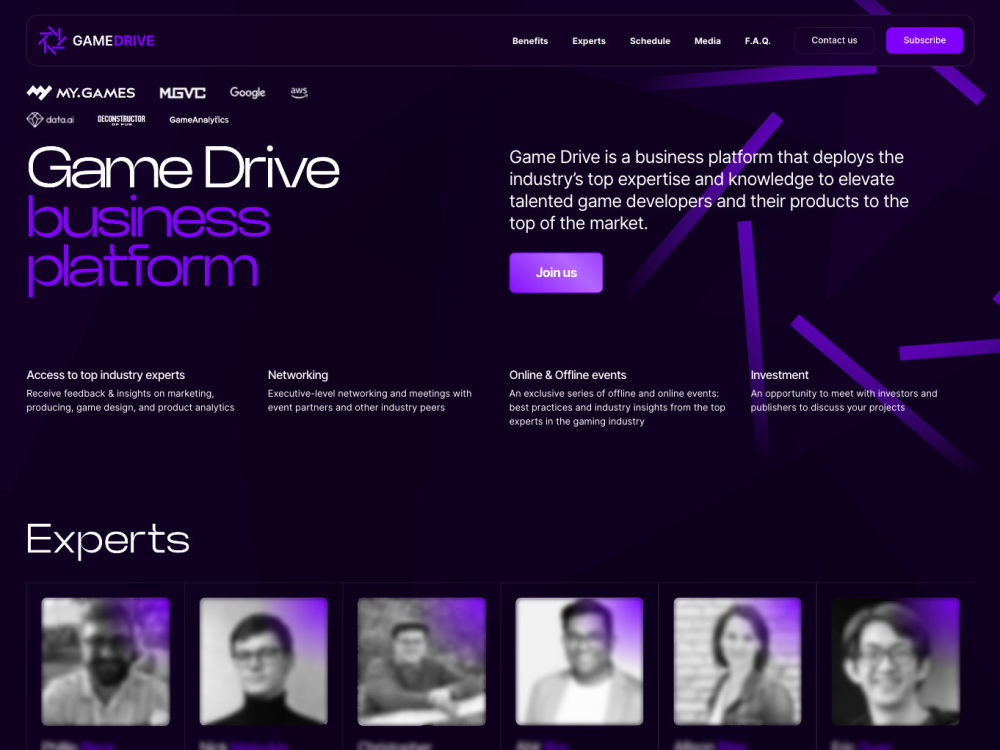Click the text 'An exclusive series of offline'
This screenshot has height=750, width=1000.
[x=571, y=393]
